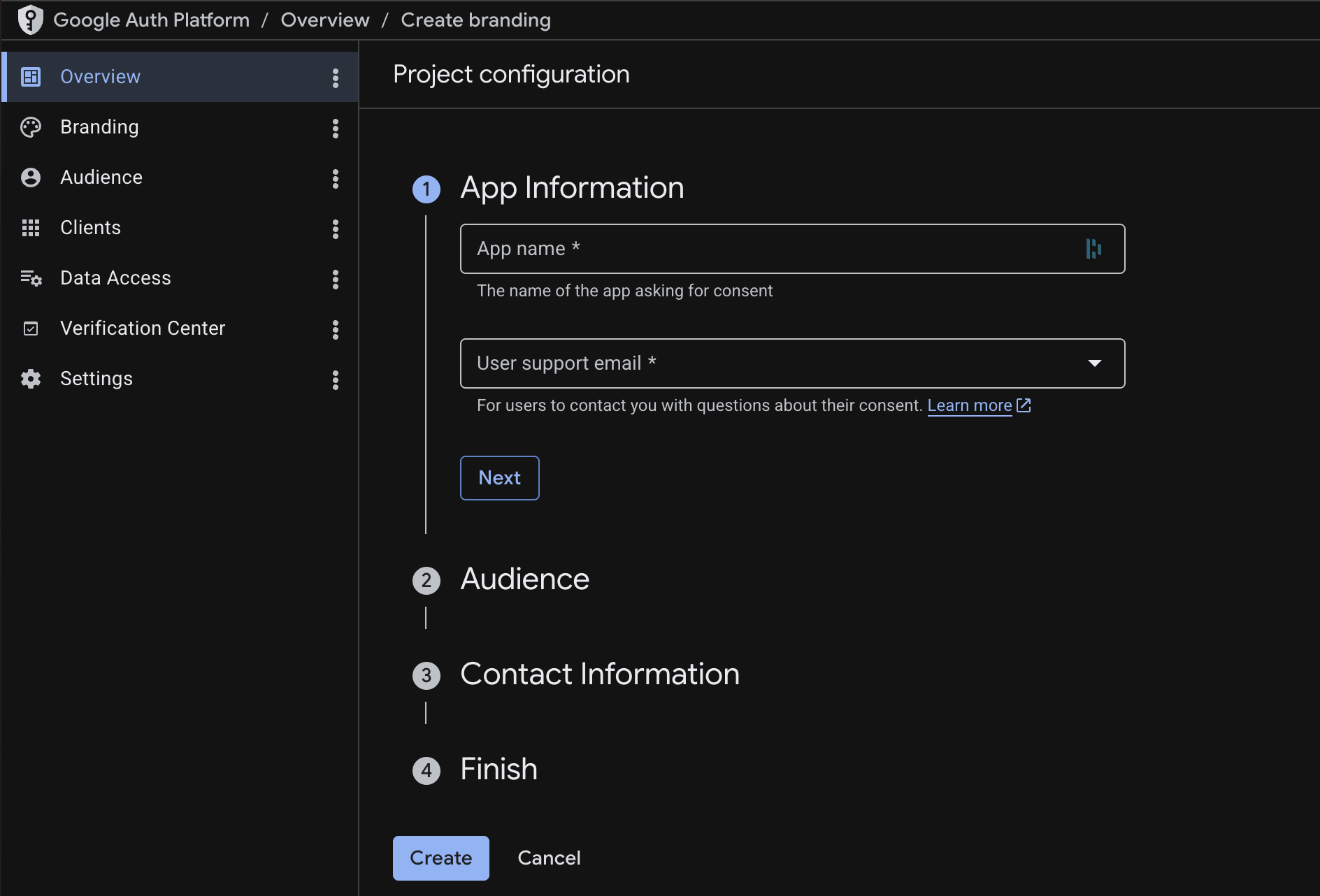The image size is (1320, 896).
Task: Open the three-dot menu next to Branding
Action: click(336, 128)
